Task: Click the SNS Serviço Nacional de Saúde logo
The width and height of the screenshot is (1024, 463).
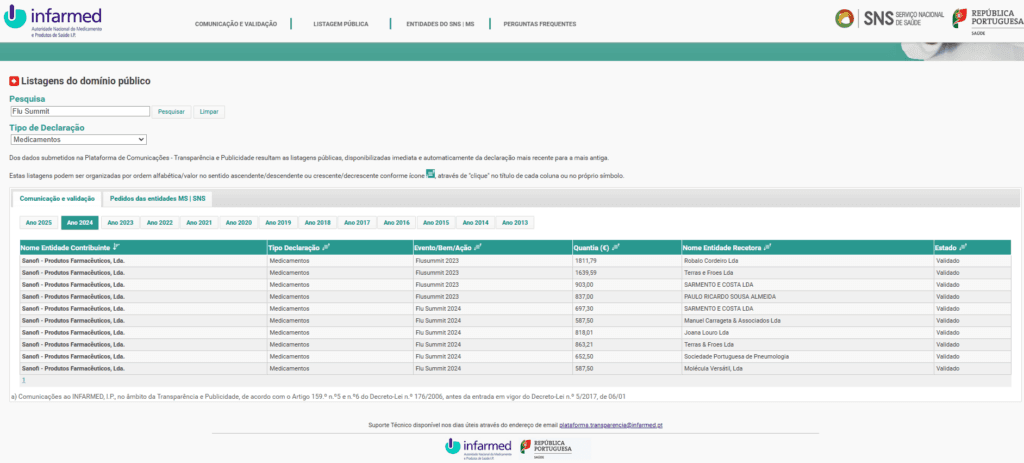Action: 886,18
